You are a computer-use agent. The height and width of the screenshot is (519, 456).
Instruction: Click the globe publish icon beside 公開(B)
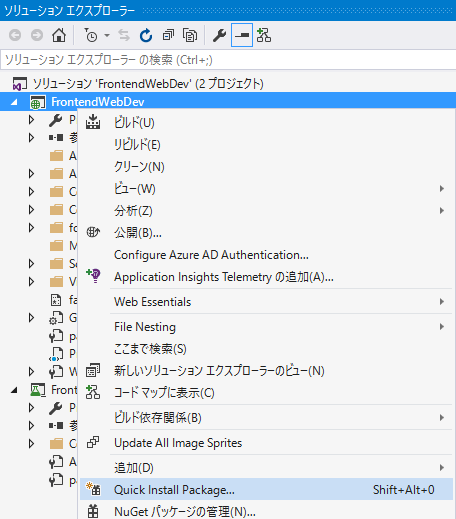click(x=93, y=232)
